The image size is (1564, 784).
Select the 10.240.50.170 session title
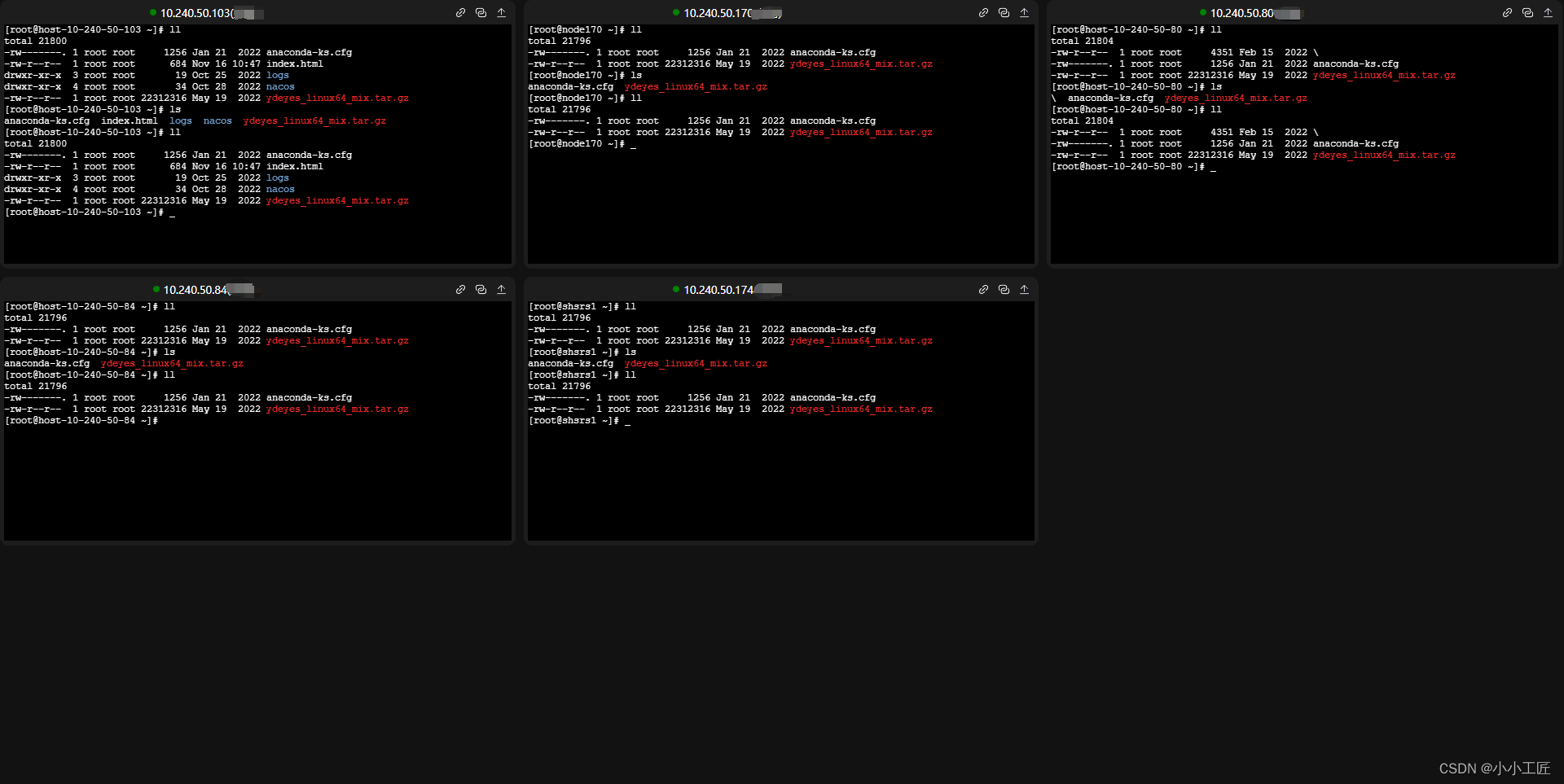click(x=718, y=13)
